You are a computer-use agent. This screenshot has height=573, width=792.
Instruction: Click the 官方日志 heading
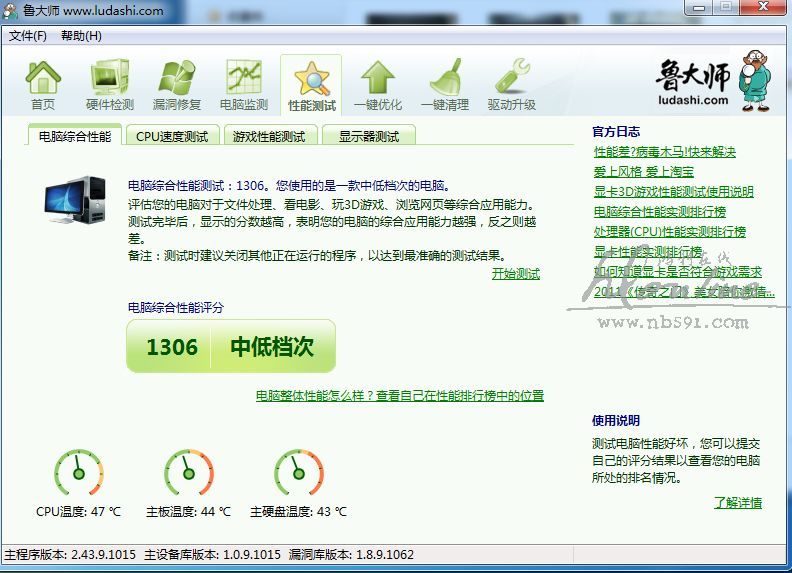[x=616, y=132]
